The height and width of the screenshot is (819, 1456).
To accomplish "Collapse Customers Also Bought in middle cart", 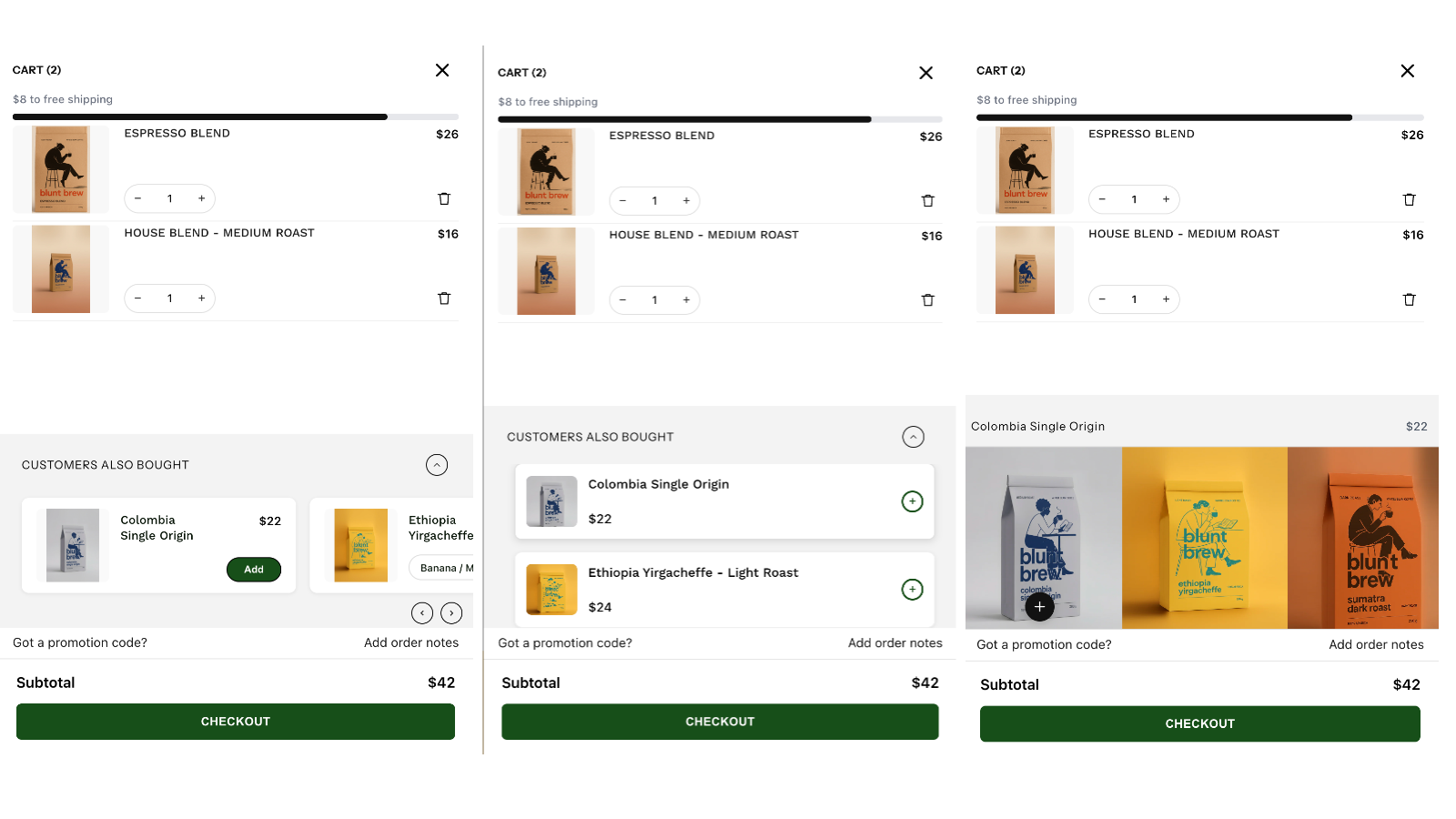I will 913,437.
